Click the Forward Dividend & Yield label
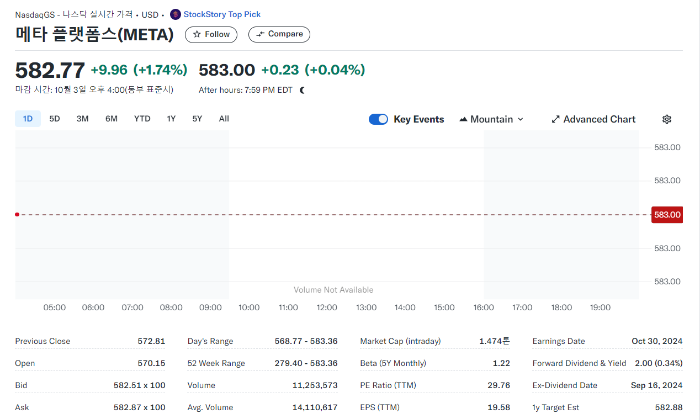The width and height of the screenshot is (700, 420). 579,363
